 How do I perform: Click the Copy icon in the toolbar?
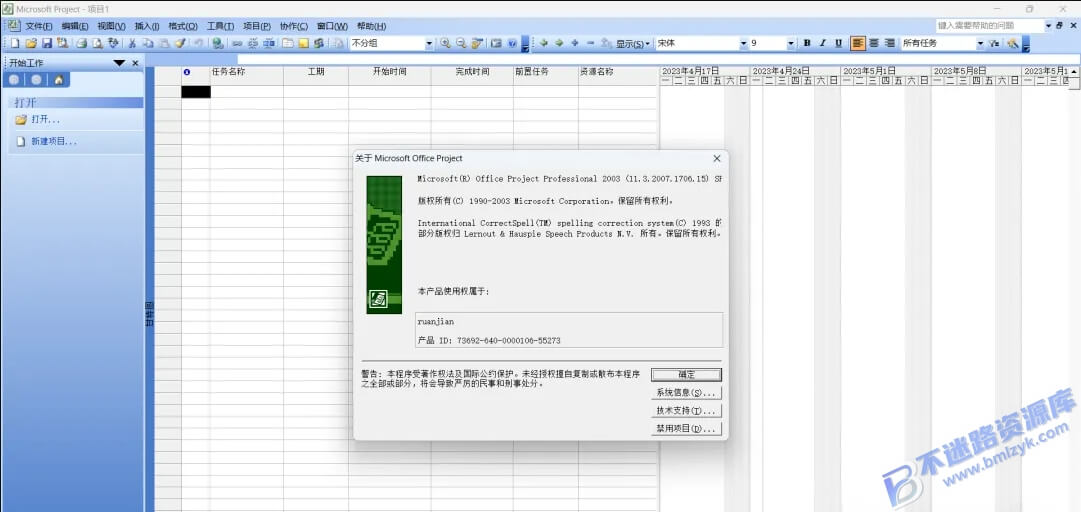point(148,43)
